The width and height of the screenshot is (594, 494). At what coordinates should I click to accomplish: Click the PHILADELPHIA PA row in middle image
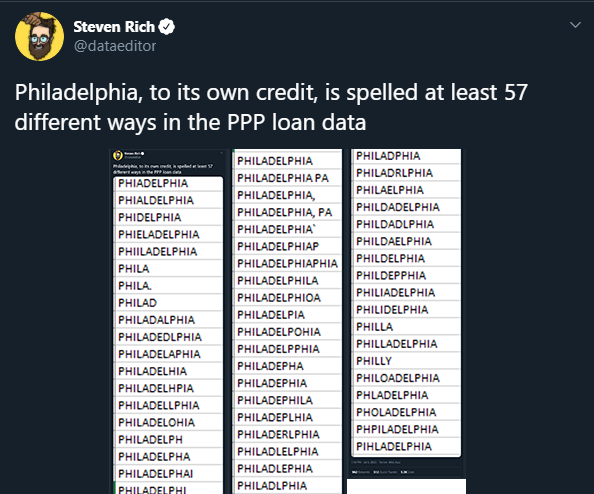point(287,178)
